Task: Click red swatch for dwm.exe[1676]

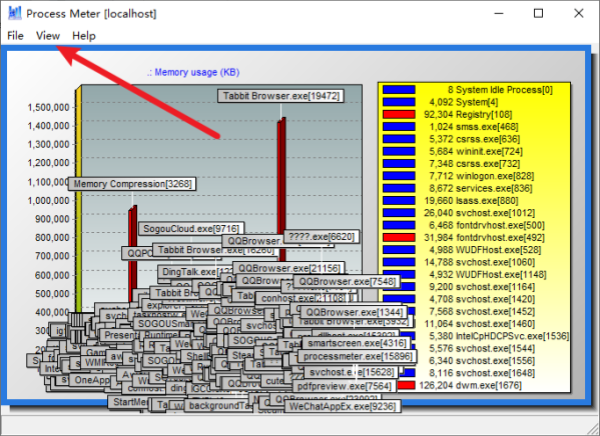Action: click(406, 385)
